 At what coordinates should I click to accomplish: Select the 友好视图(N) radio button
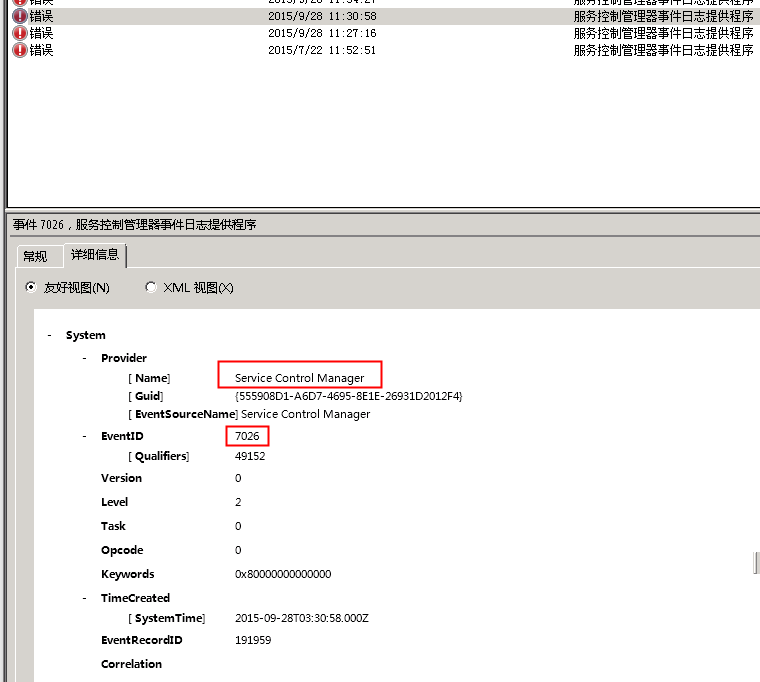(30, 288)
